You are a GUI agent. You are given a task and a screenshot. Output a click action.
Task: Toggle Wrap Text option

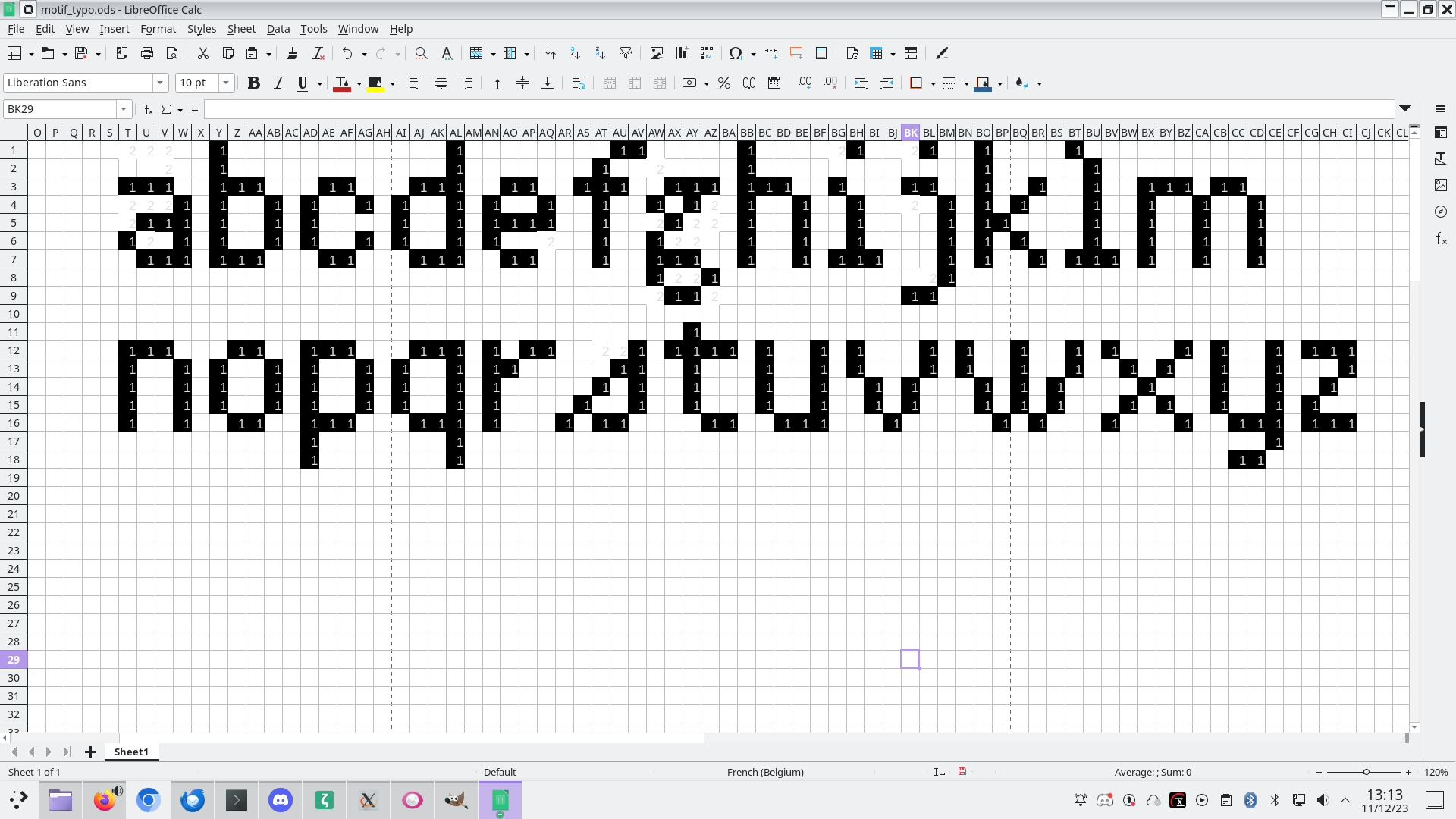tap(578, 83)
